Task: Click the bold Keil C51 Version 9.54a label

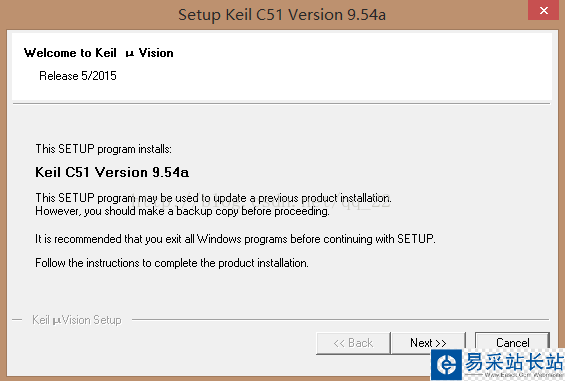Action: [x=112, y=172]
